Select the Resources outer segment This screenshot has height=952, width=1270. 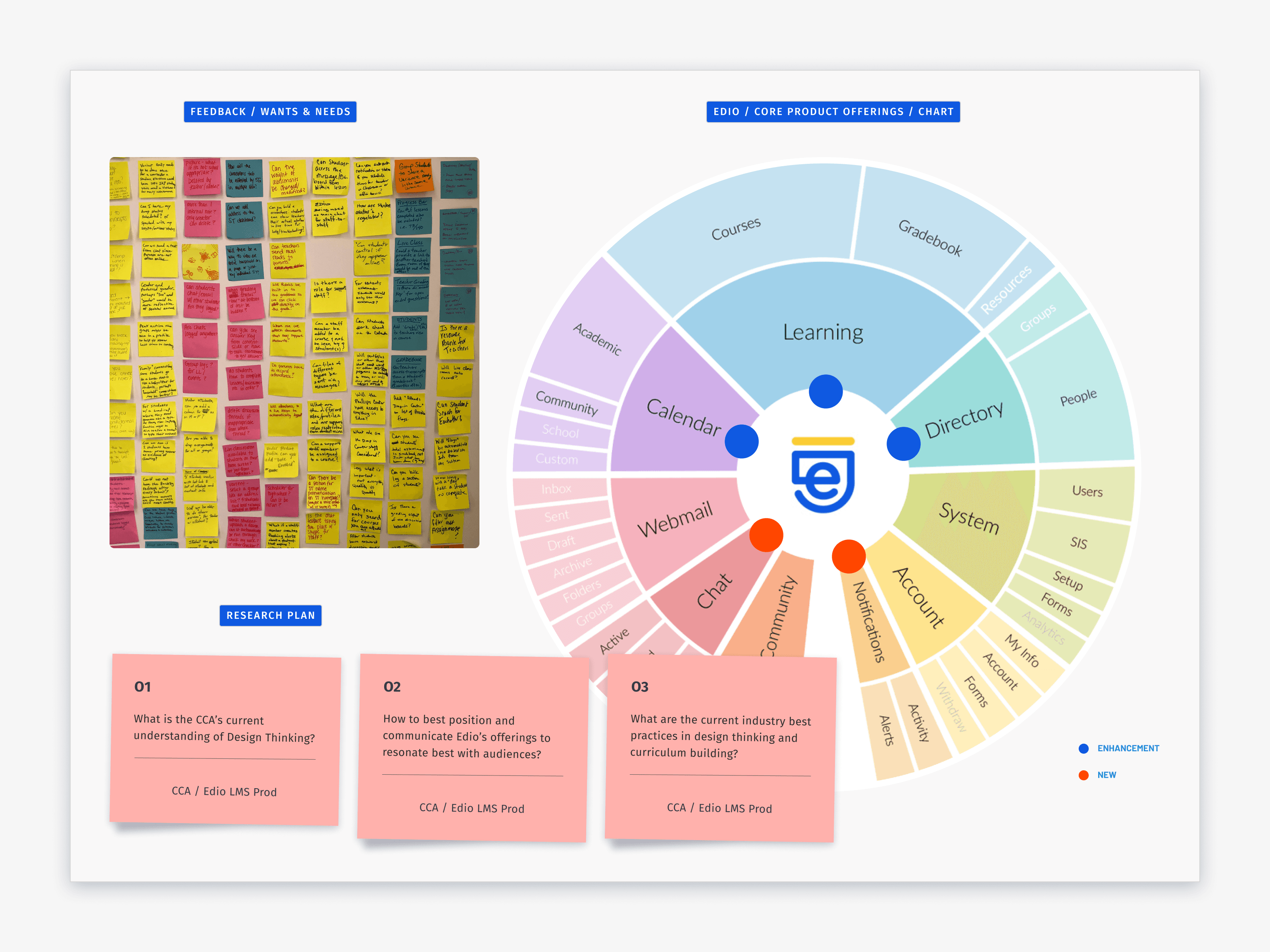pyautogui.click(x=1006, y=289)
